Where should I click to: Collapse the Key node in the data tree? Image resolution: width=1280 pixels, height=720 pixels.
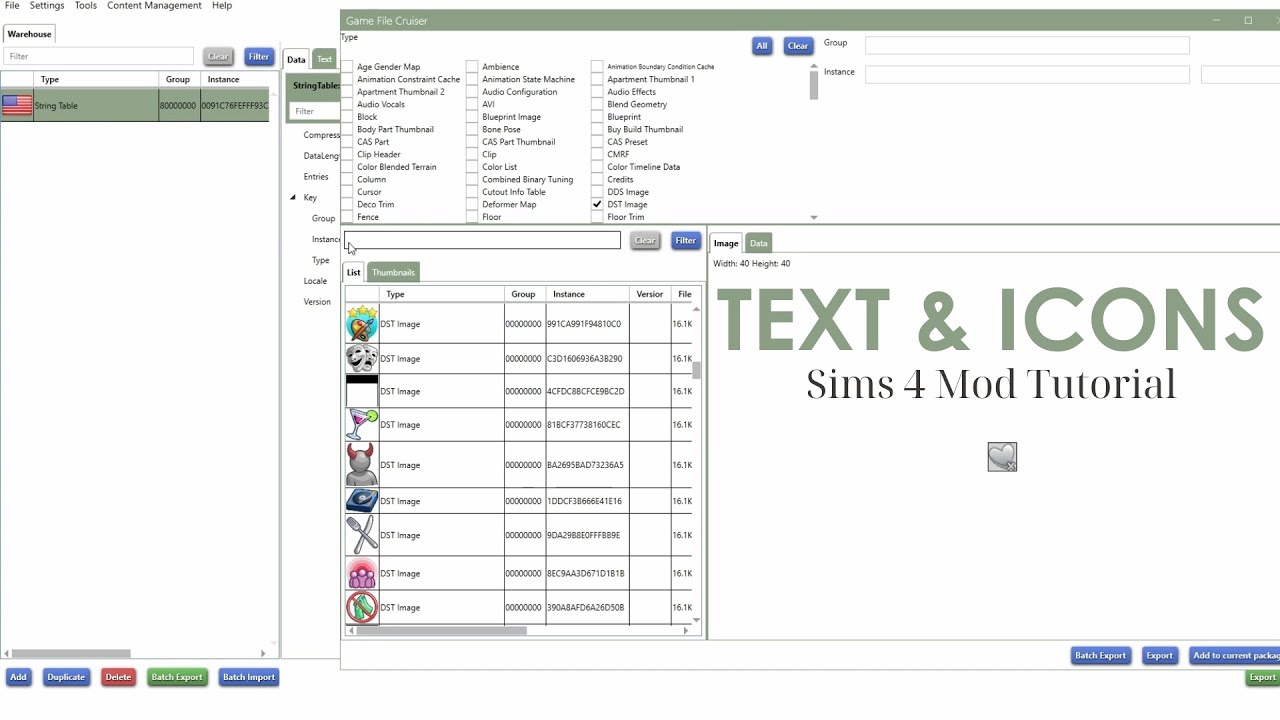click(294, 198)
